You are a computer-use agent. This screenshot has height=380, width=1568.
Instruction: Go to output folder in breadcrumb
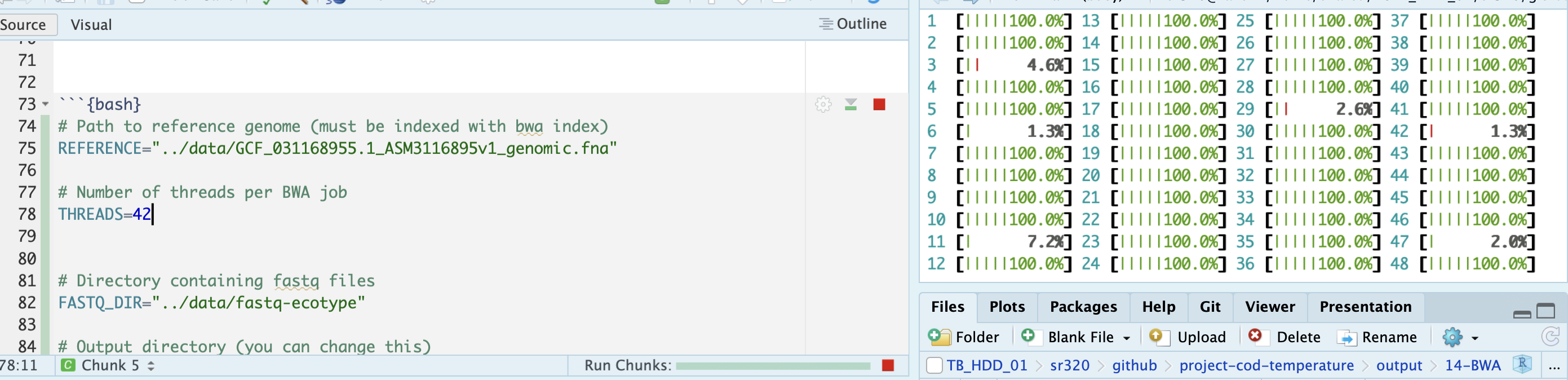tap(1399, 365)
